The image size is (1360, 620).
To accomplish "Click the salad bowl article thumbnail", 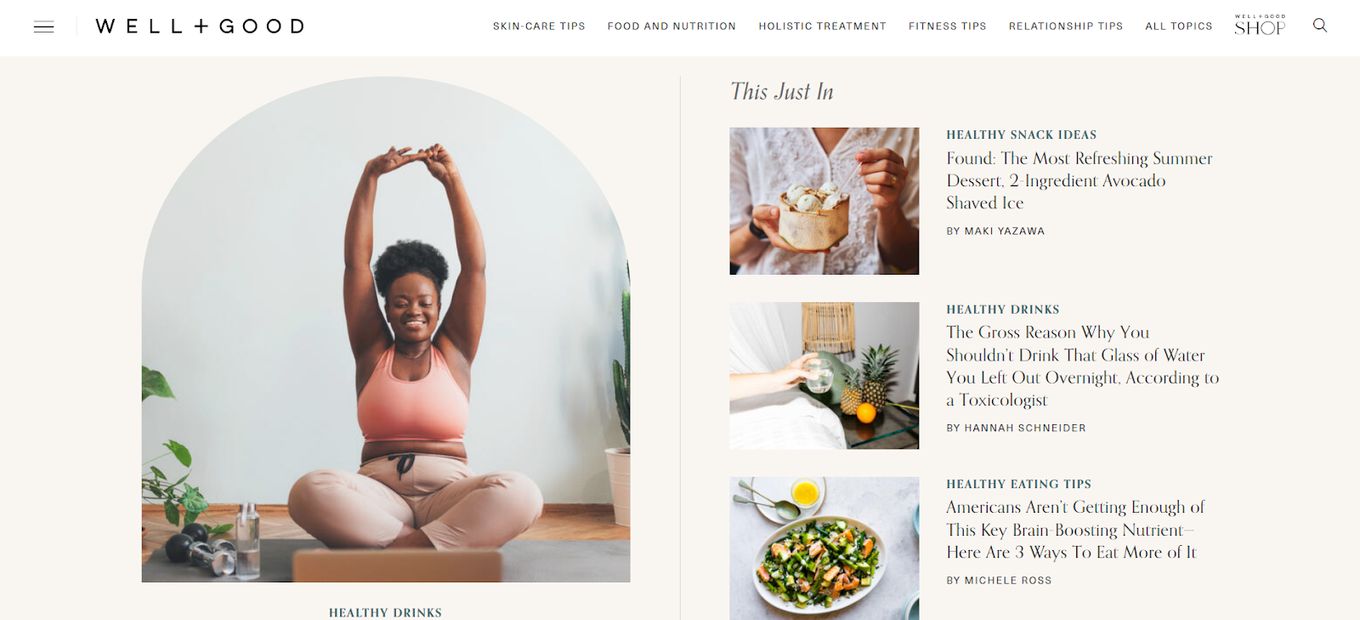I will pyautogui.click(x=824, y=548).
